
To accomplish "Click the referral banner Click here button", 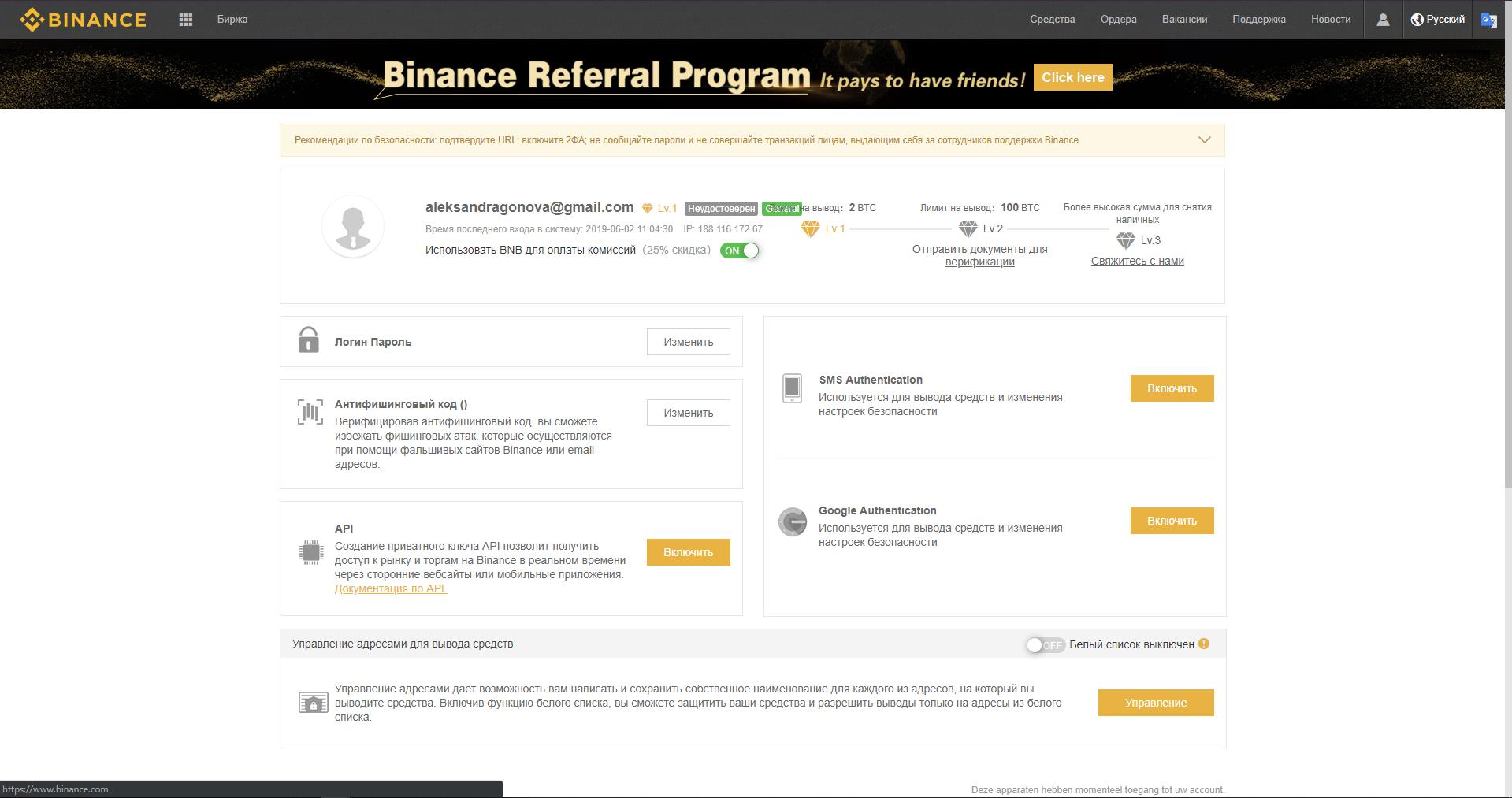I will (1073, 77).
